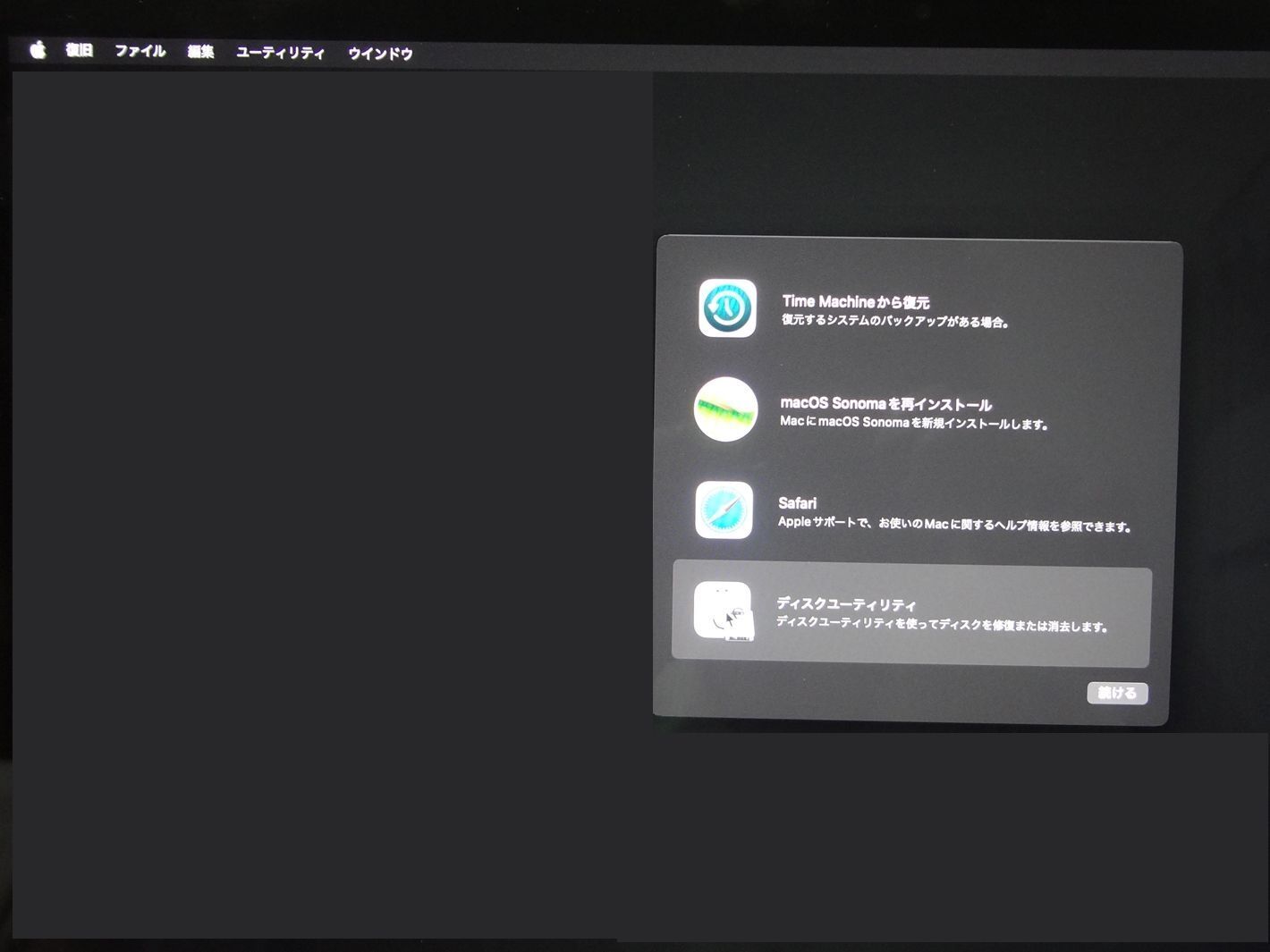Screen dimensions: 1270x952
Task: Open the 復旧 menu in menu bar
Action: tap(79, 51)
